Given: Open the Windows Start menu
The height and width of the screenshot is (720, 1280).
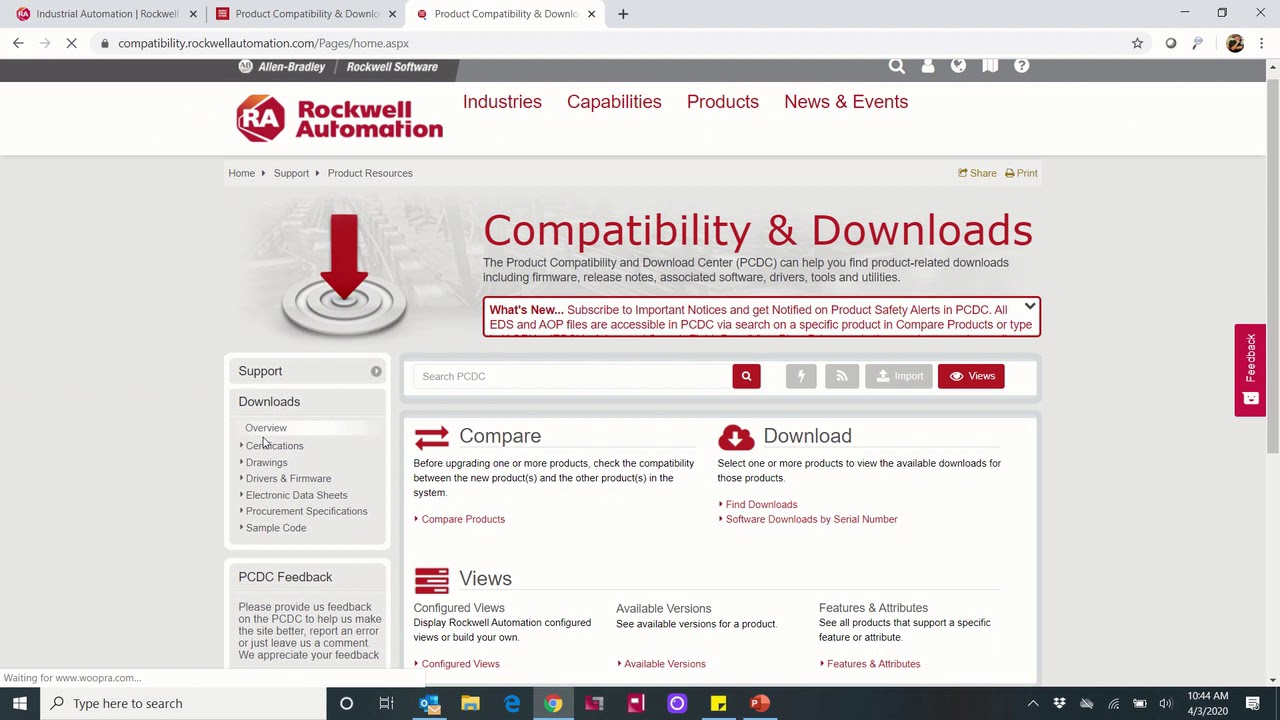Looking at the screenshot, I should (20, 703).
